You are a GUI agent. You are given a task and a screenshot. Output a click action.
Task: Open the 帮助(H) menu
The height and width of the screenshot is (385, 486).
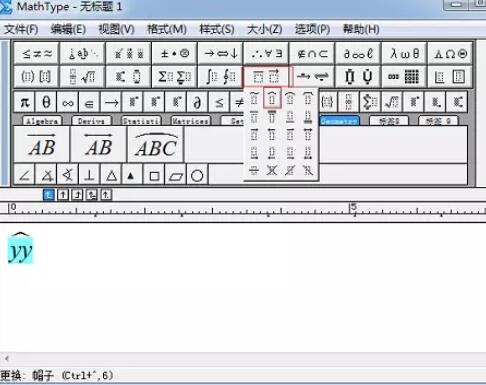[361, 29]
